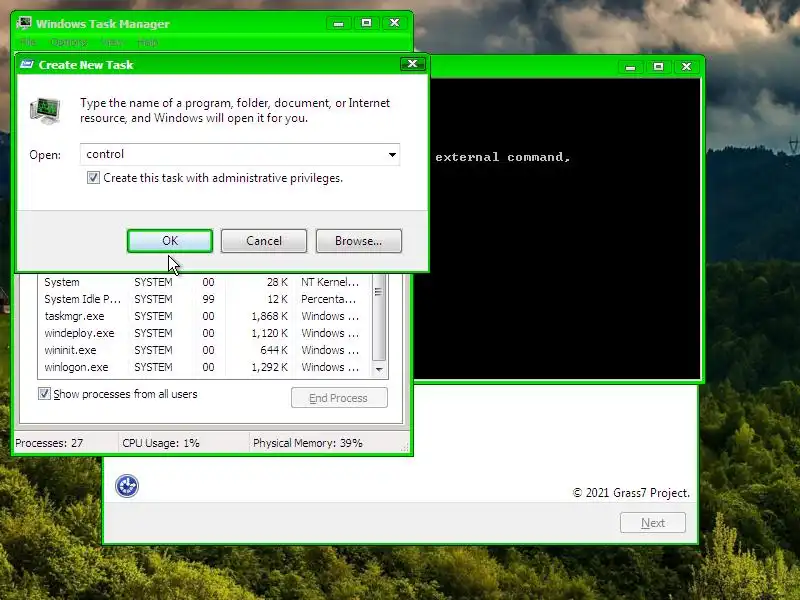The height and width of the screenshot is (600, 800).
Task: Click the process list scrollbar thumb
Action: (x=379, y=316)
